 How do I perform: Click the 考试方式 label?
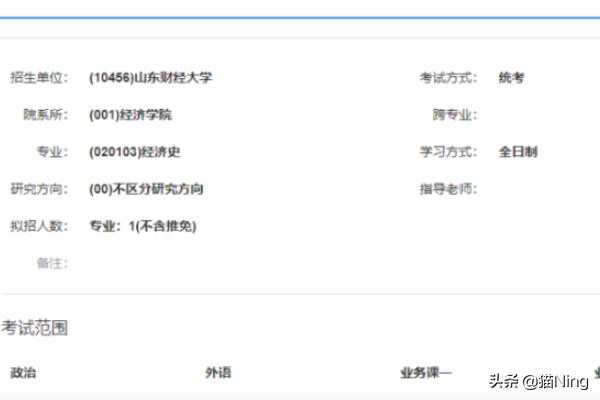[x=448, y=78]
